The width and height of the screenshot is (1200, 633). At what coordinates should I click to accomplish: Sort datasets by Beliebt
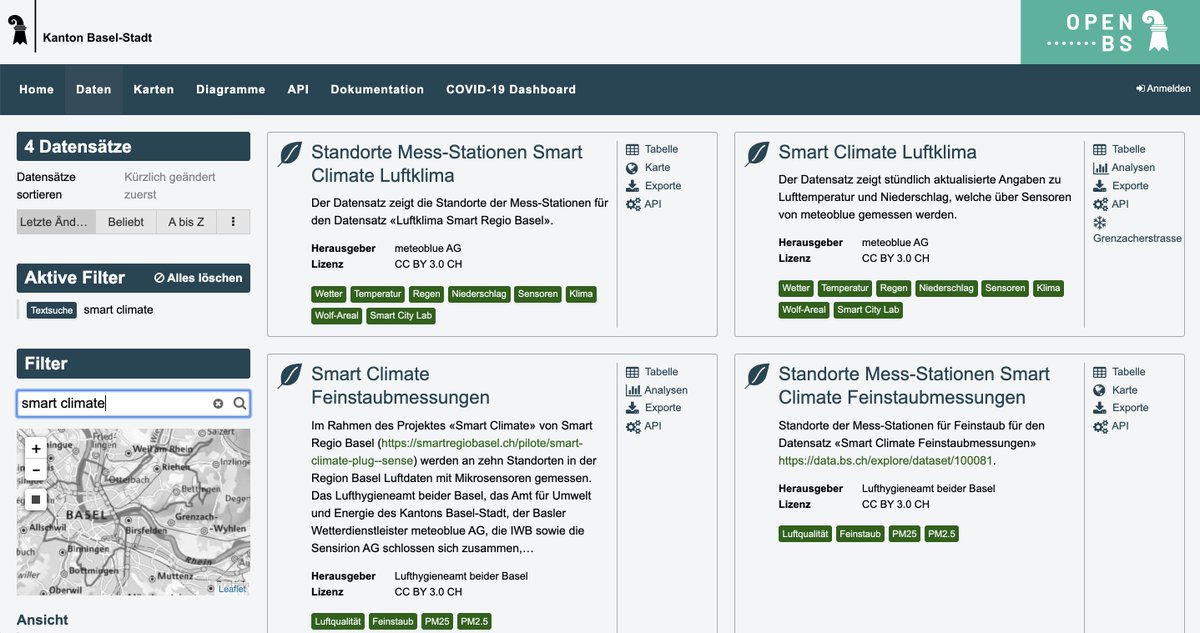126,222
